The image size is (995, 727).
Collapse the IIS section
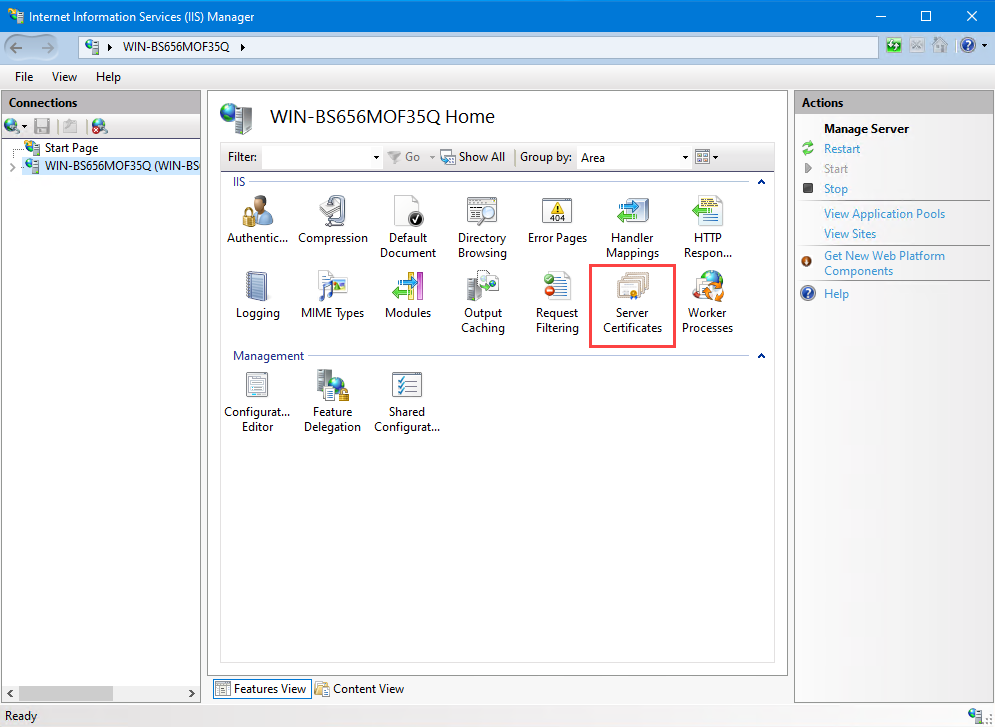[x=761, y=182]
